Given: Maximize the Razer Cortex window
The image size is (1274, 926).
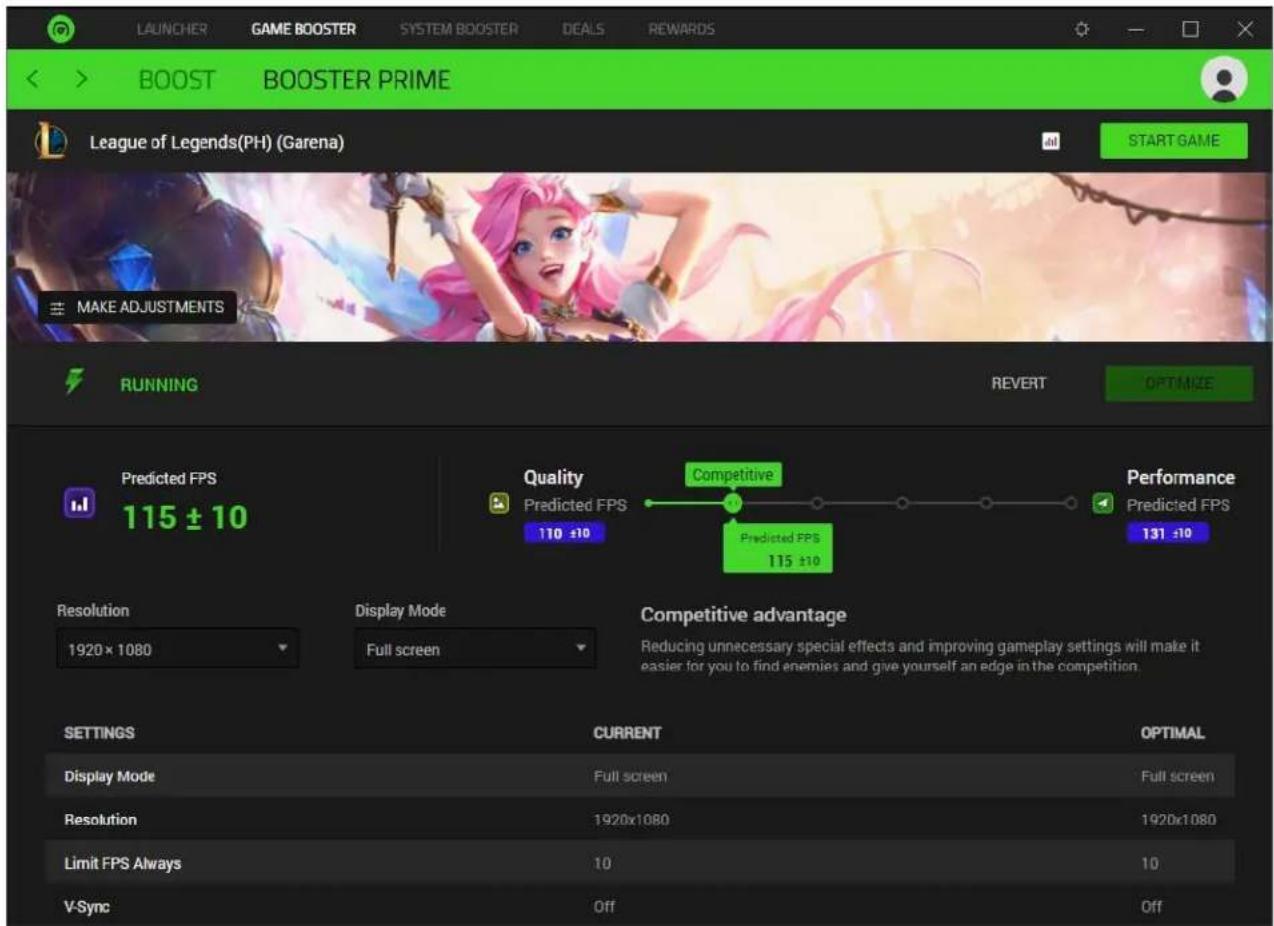Looking at the screenshot, I should click(1190, 29).
